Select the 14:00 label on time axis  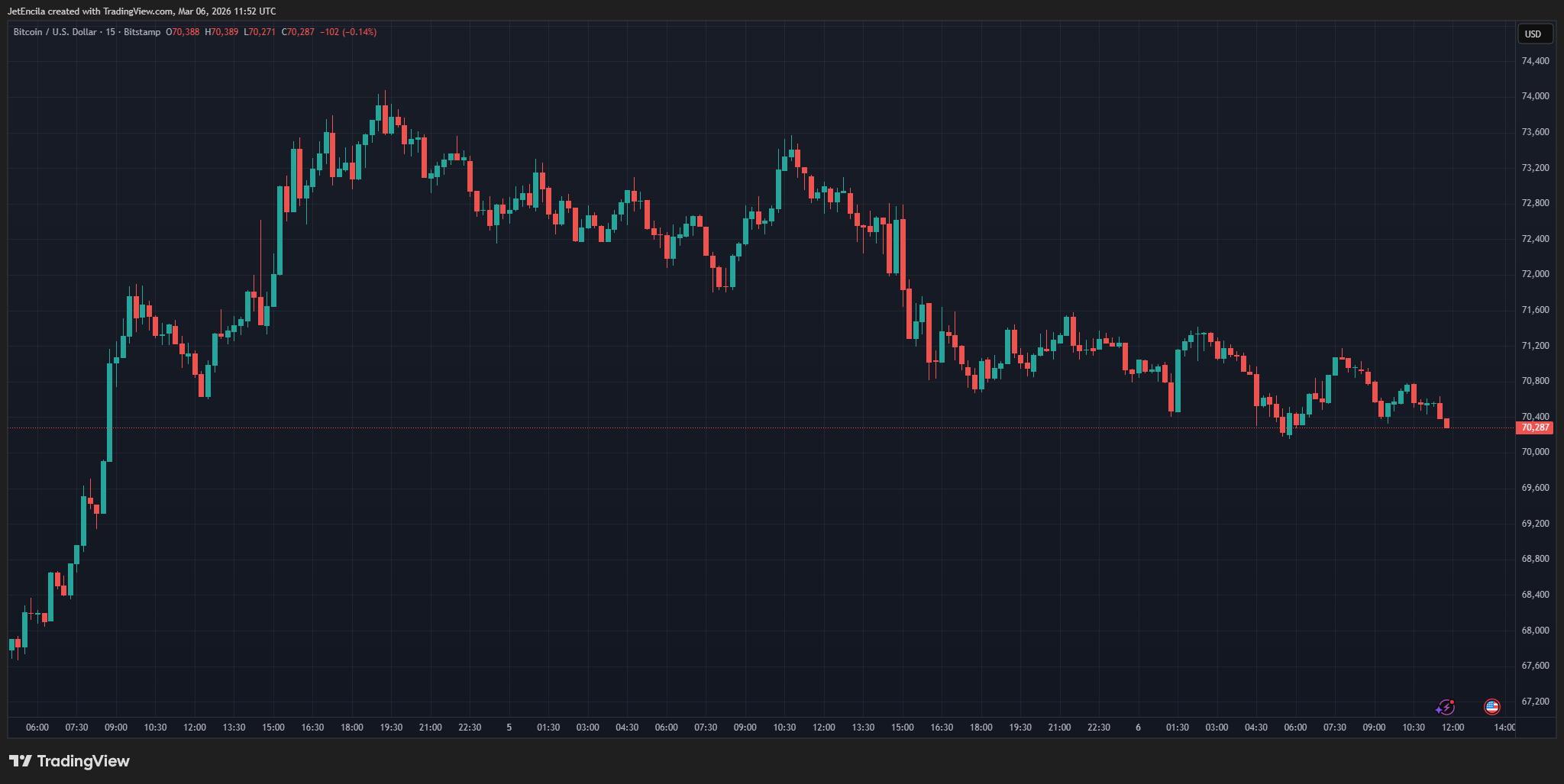(x=1504, y=728)
